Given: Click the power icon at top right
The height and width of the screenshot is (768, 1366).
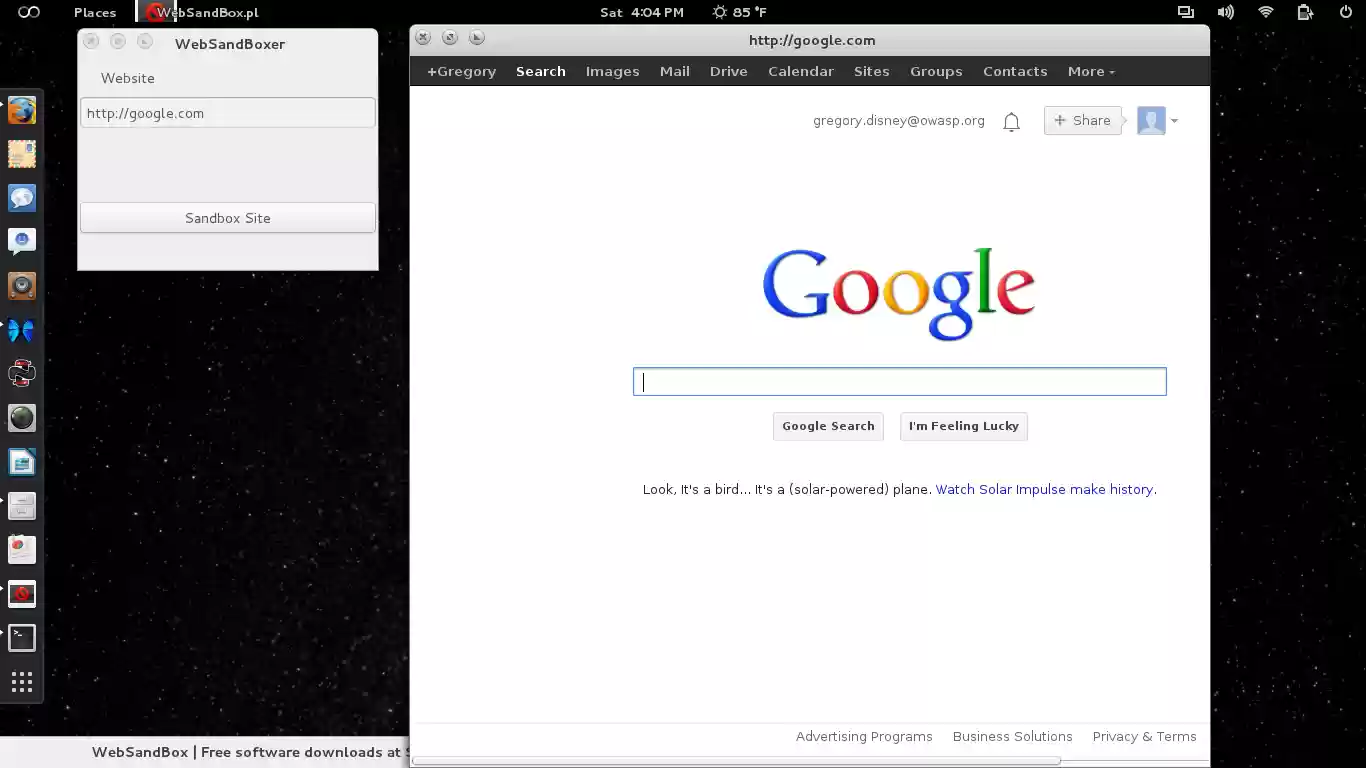Looking at the screenshot, I should (x=1345, y=12).
